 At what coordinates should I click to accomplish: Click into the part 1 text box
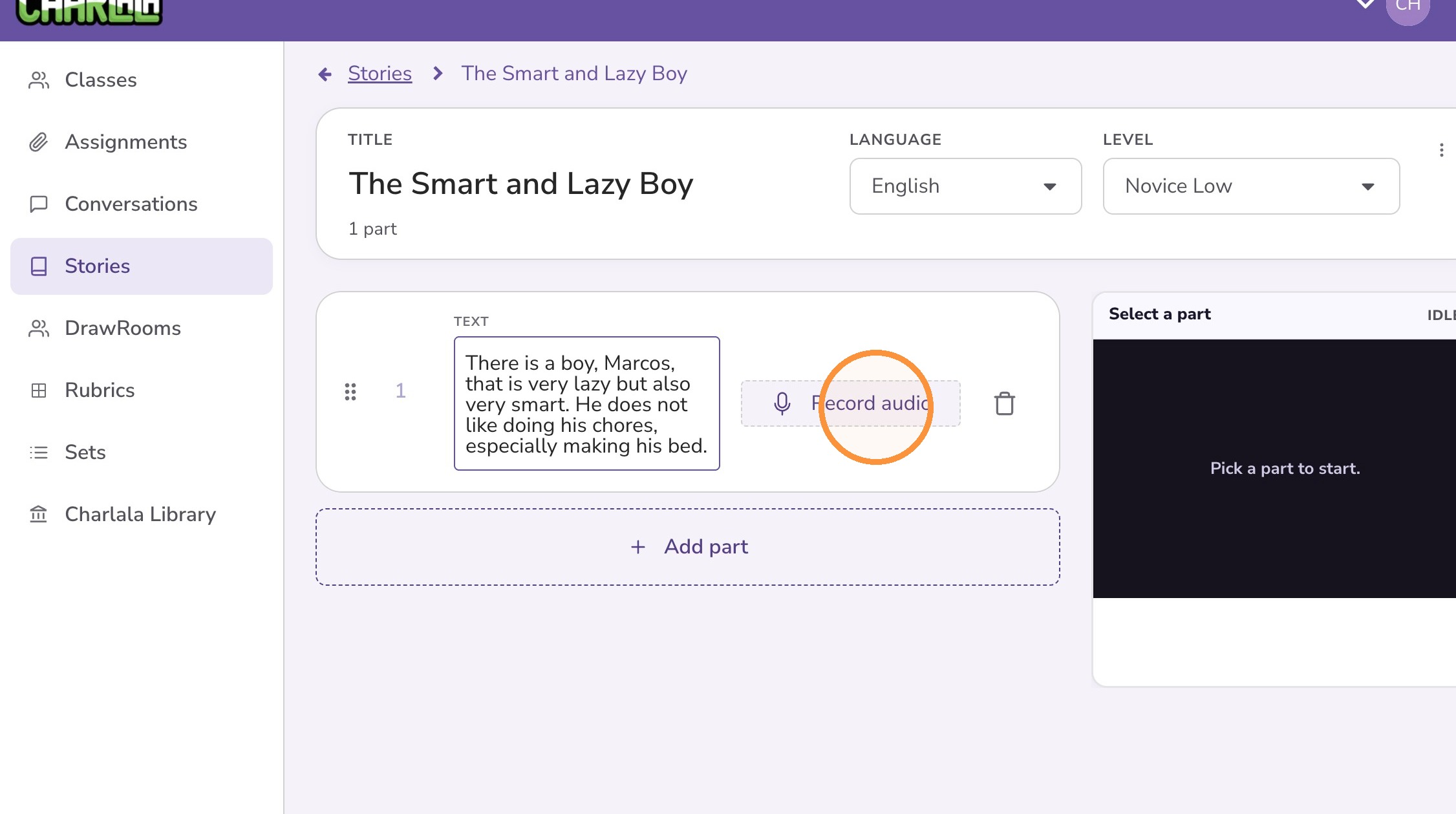(x=586, y=403)
